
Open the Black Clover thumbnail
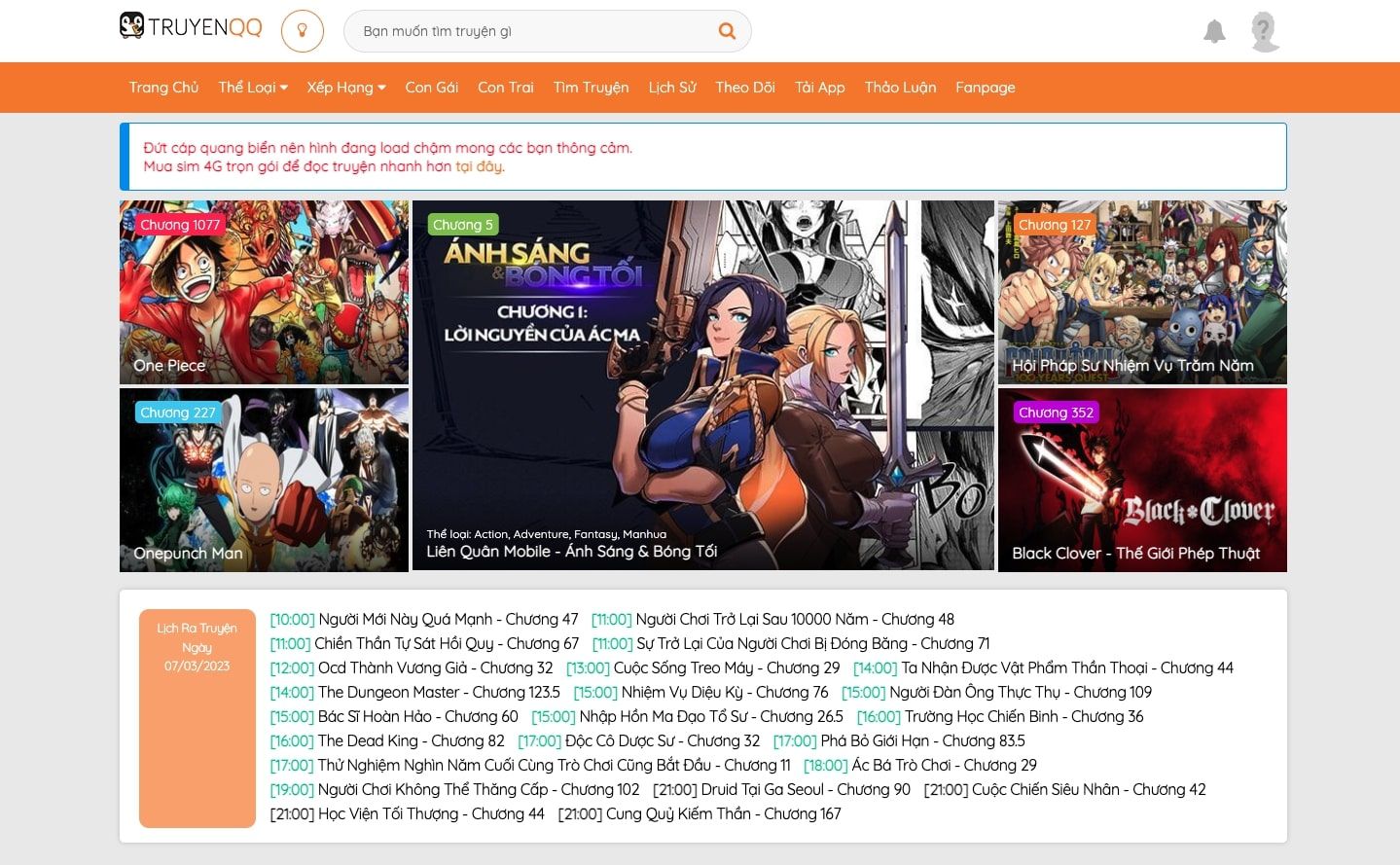(x=1142, y=480)
